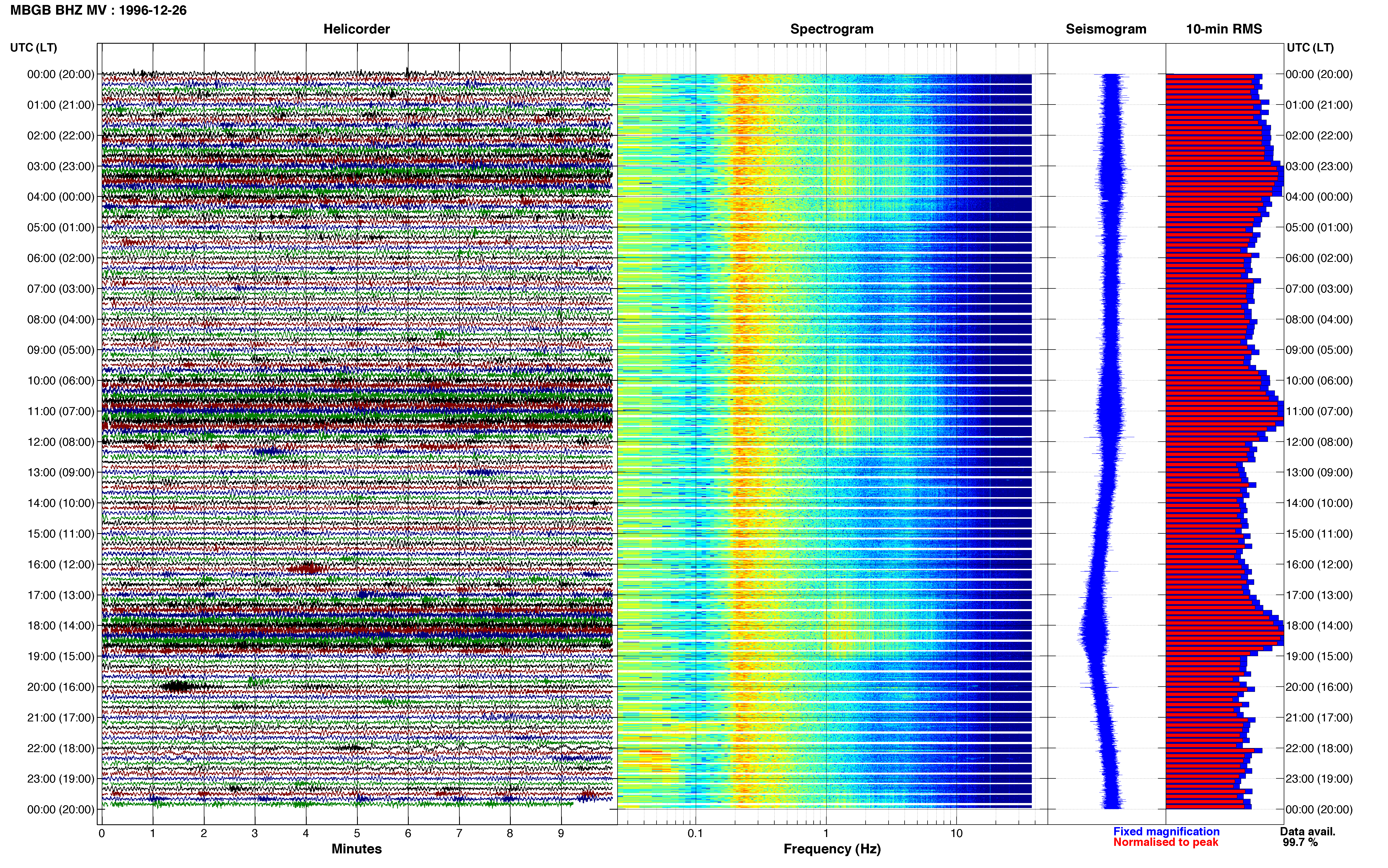This screenshot has height=868, width=1388.
Task: Select the Data avail. label
Action: pos(1308,831)
